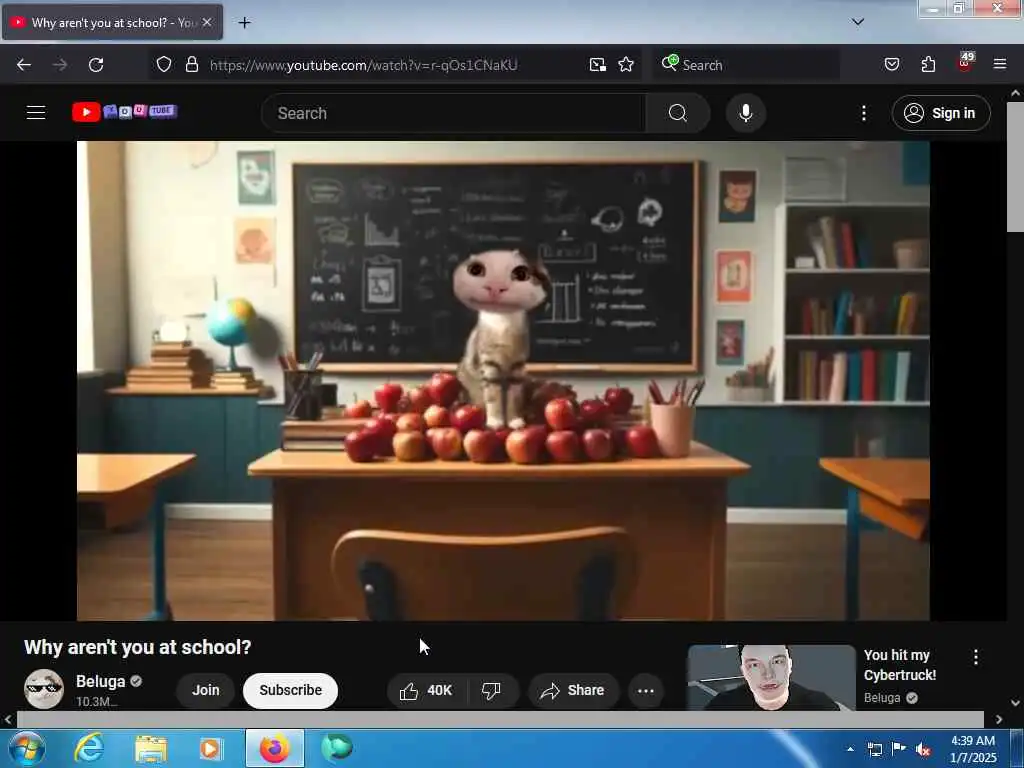
Task: Open the YouTube guide hamburger menu
Action: (36, 112)
